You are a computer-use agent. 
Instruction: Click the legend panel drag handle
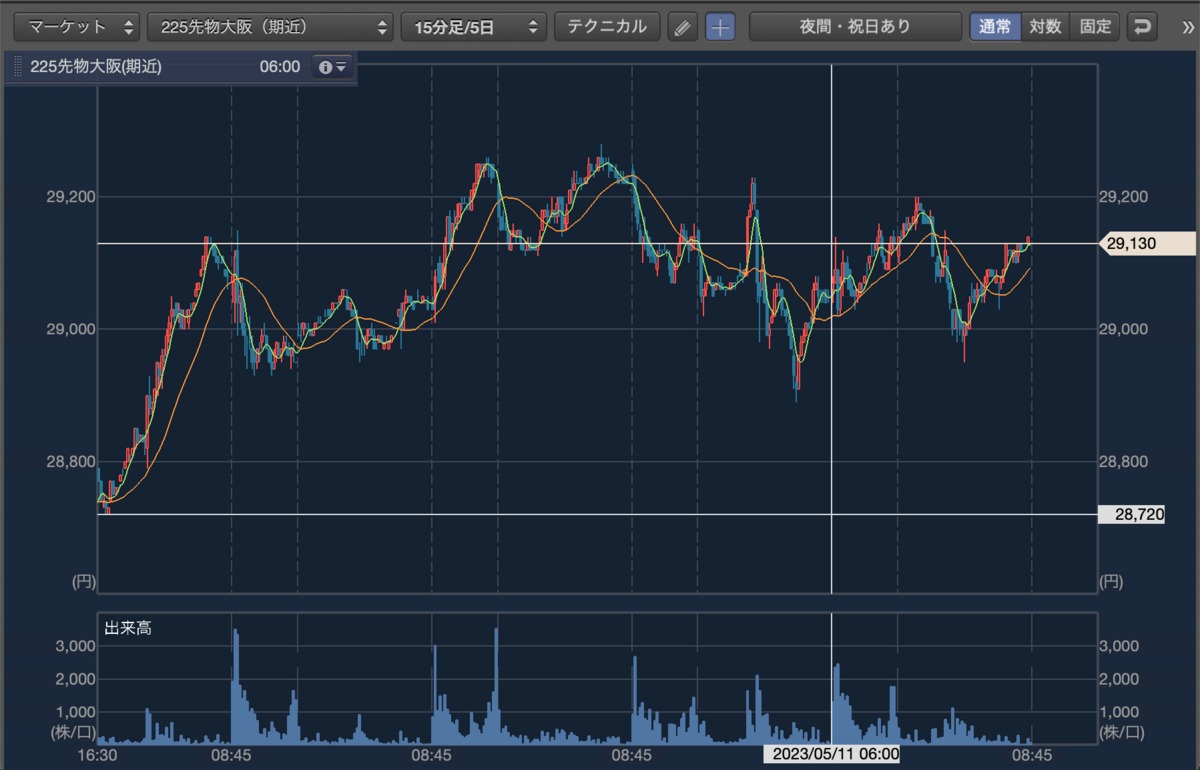[17, 67]
